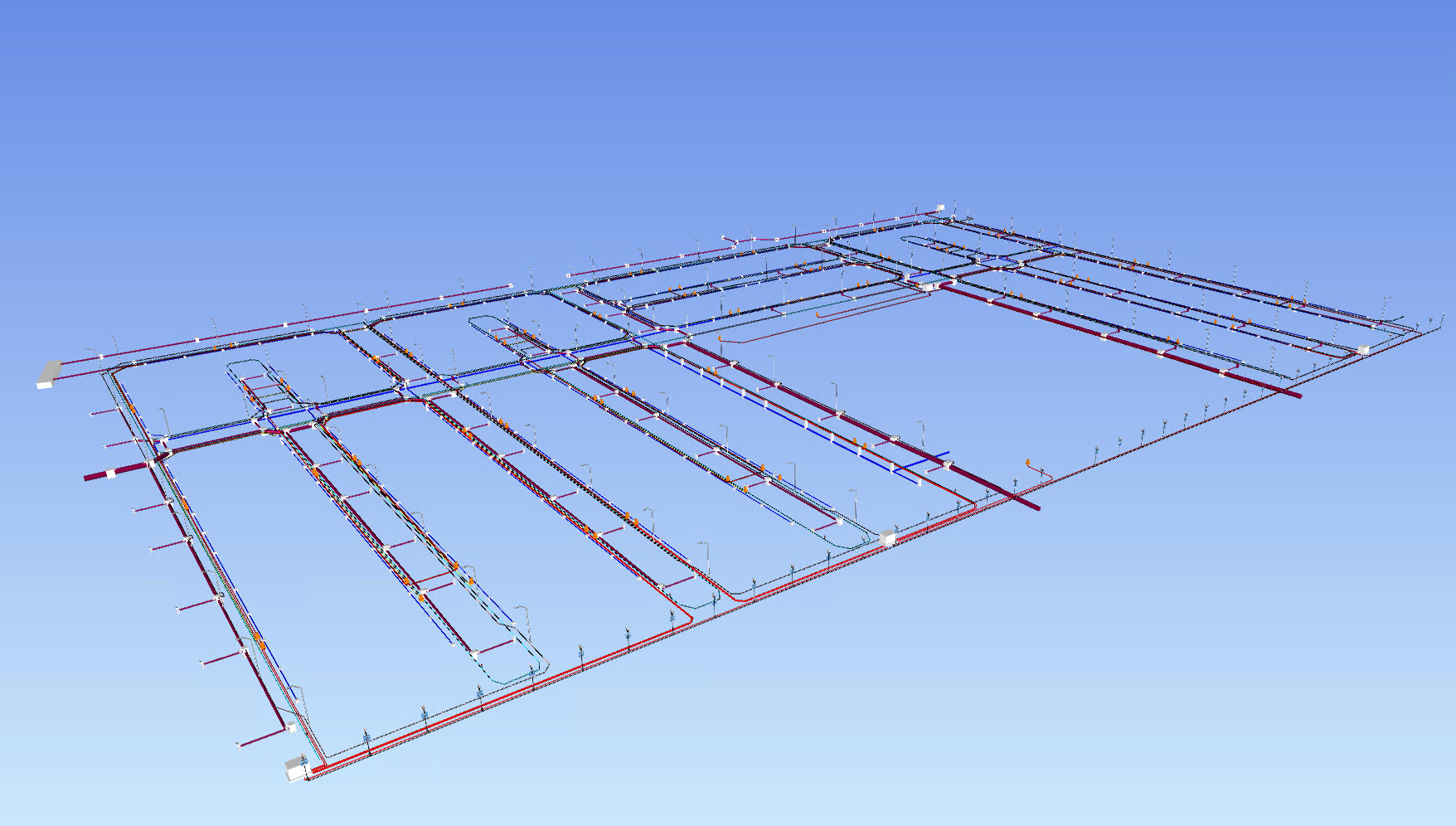Select the thick maroon pipe stub extending left

(x=98, y=476)
